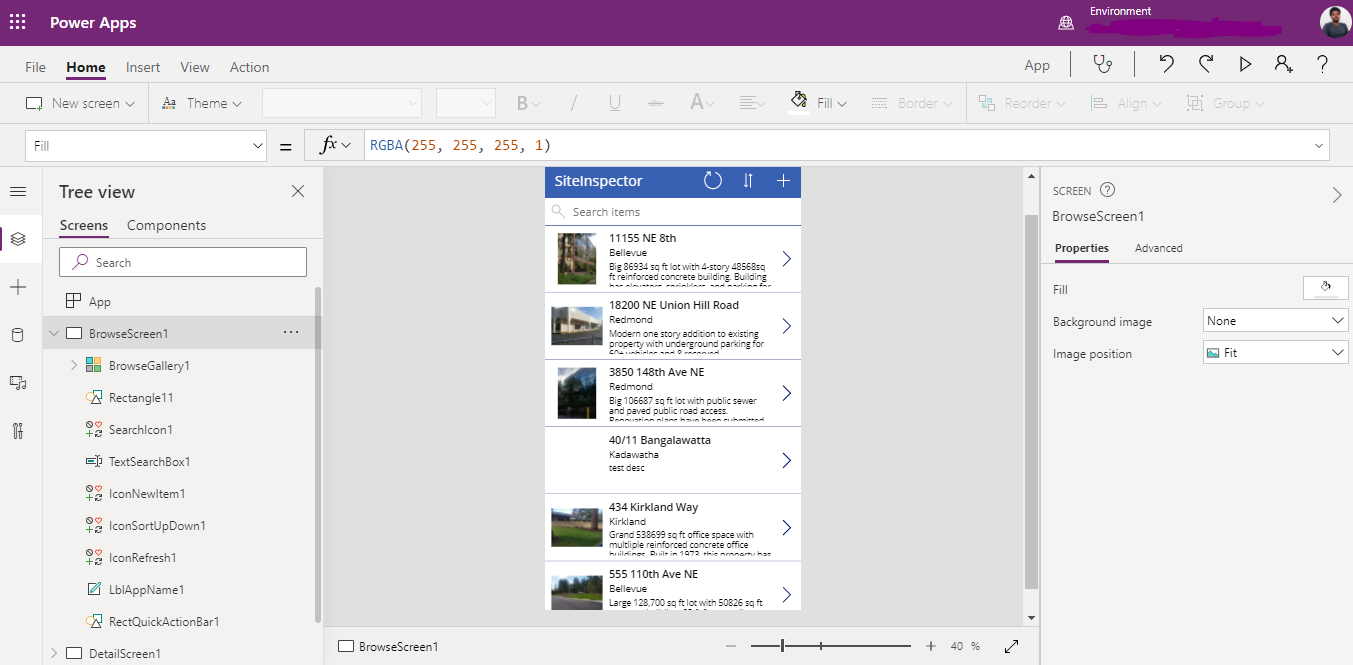Image resolution: width=1353 pixels, height=665 pixels.
Task: Open the app launcher waffle icon
Action: 18,22
